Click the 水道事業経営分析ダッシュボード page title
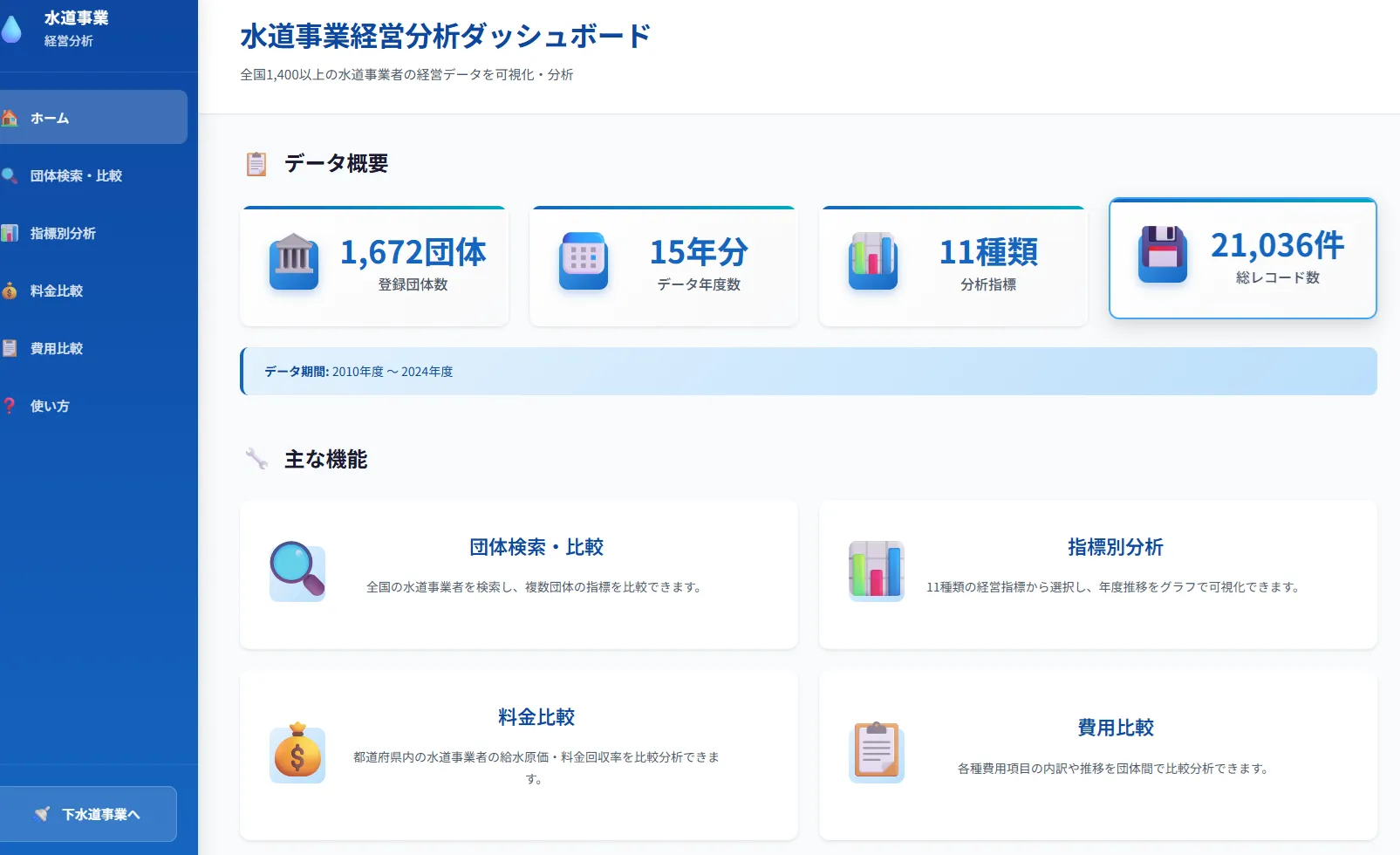Viewport: 1400px width, 855px height. 446,36
